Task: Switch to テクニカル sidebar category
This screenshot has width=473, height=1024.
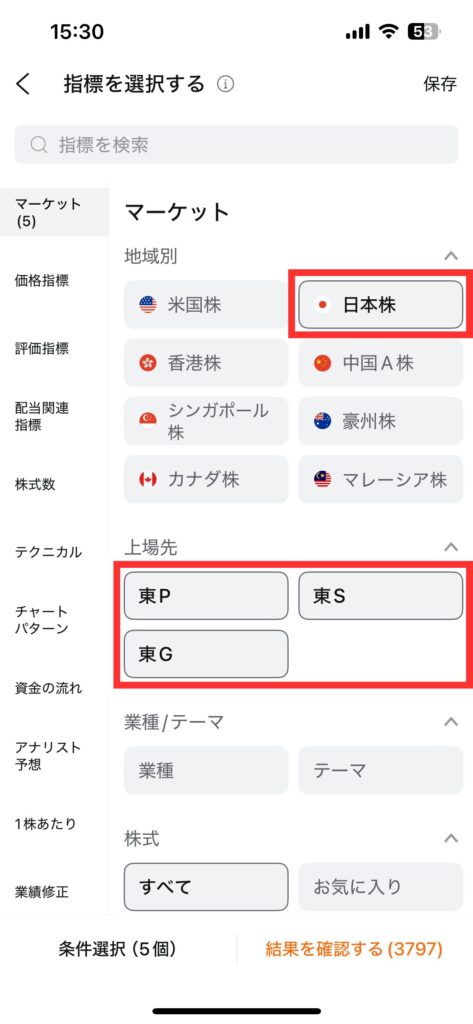Action: point(48,552)
